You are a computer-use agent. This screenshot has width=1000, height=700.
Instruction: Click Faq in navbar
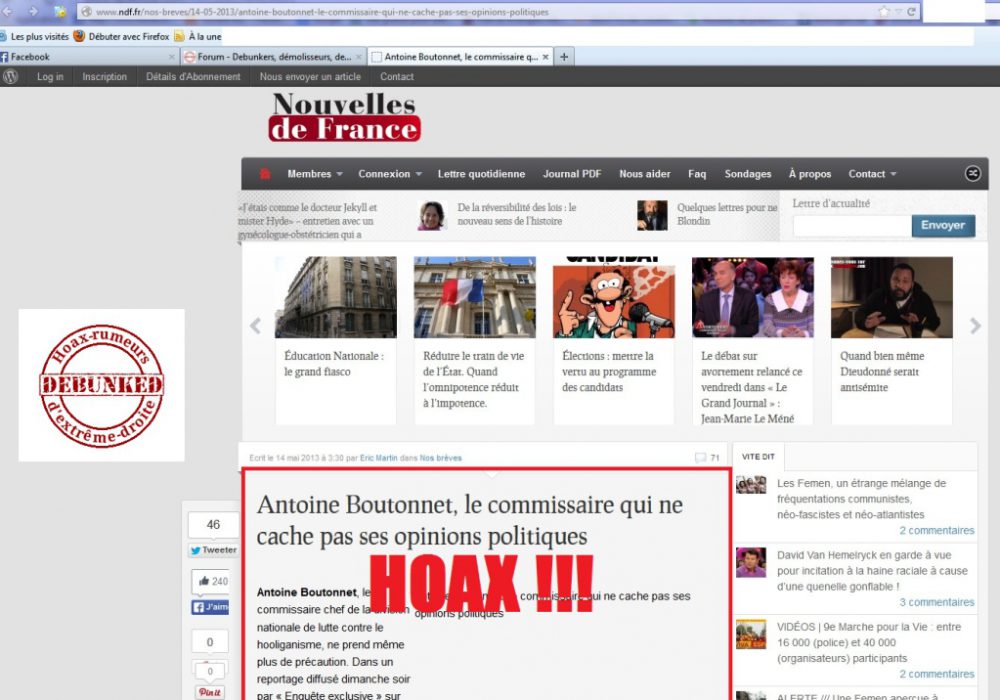click(697, 174)
